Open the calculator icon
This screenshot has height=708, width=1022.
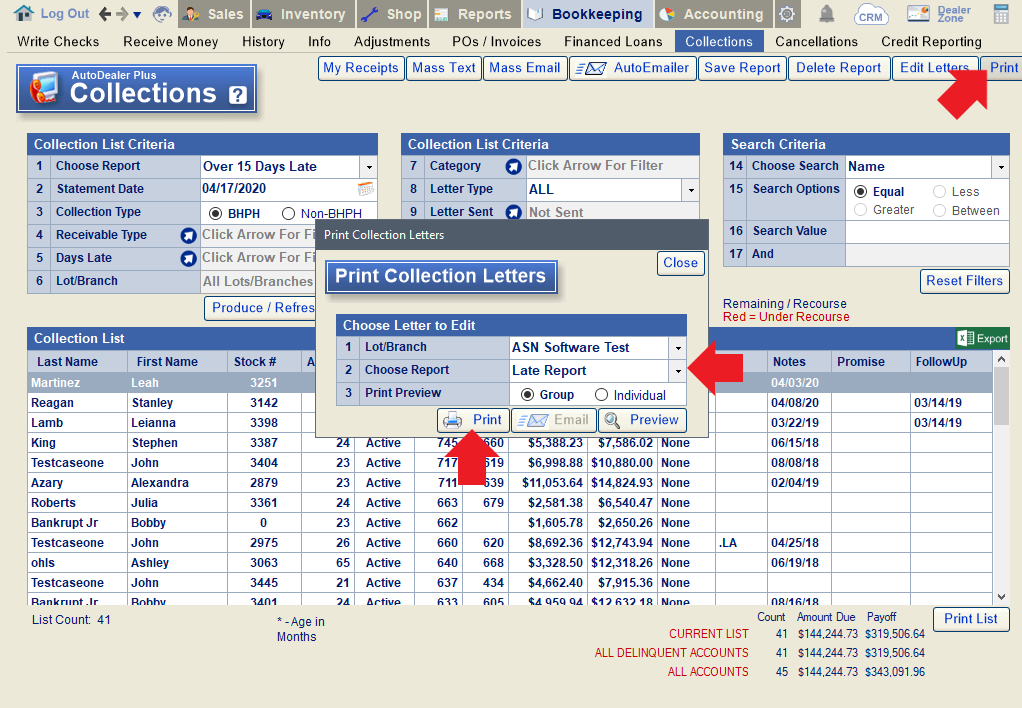(x=1001, y=14)
